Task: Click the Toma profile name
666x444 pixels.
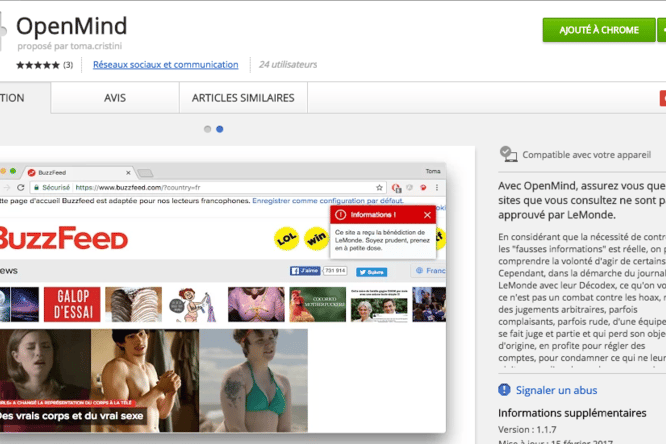Action: click(x=433, y=171)
